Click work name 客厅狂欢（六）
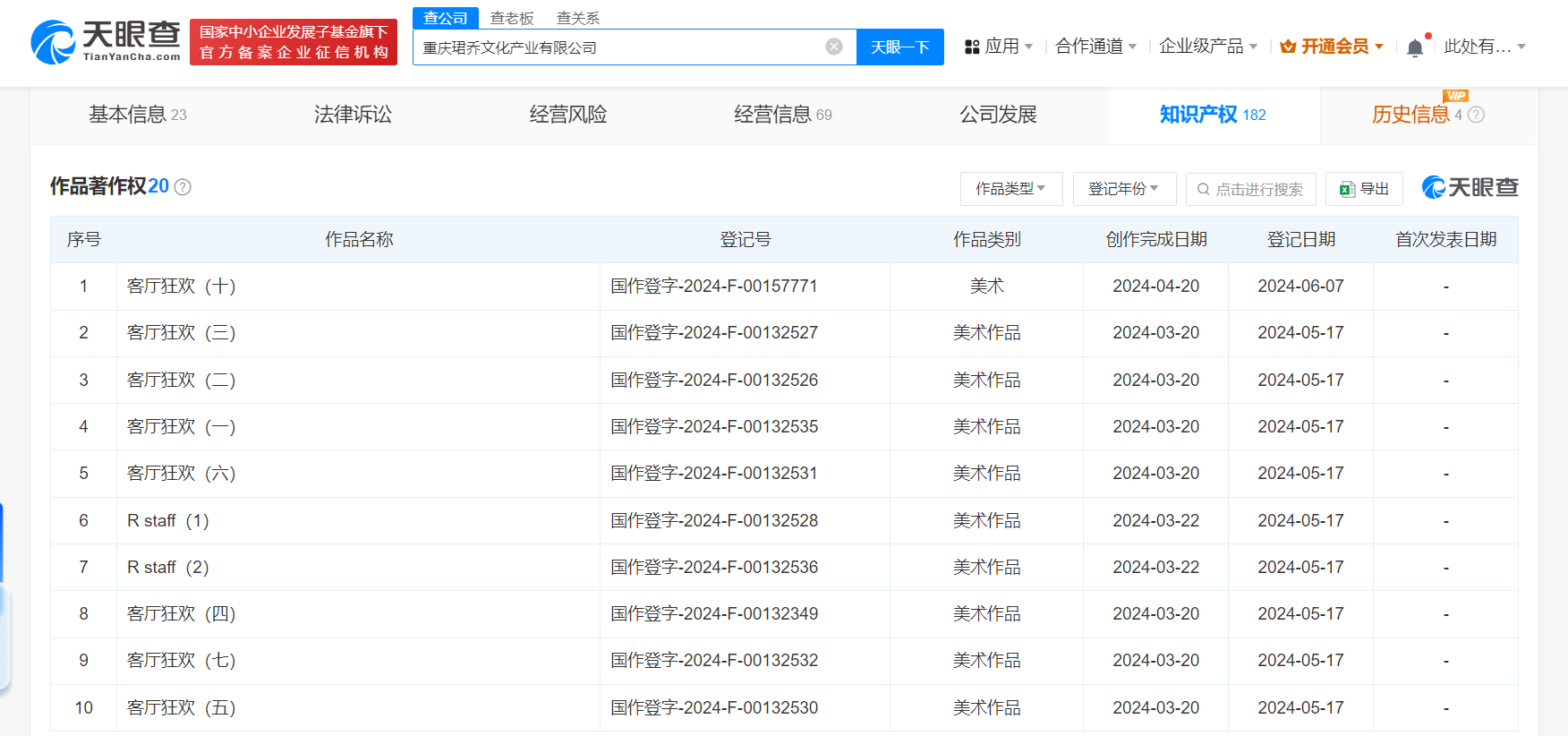Image resolution: width=1568 pixels, height=736 pixels. pyautogui.click(x=182, y=473)
